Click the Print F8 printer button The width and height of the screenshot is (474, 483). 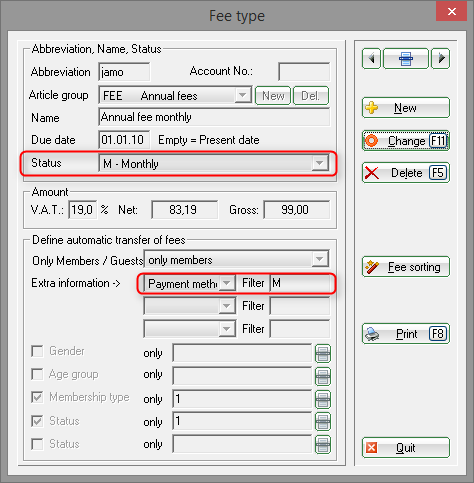tap(406, 334)
